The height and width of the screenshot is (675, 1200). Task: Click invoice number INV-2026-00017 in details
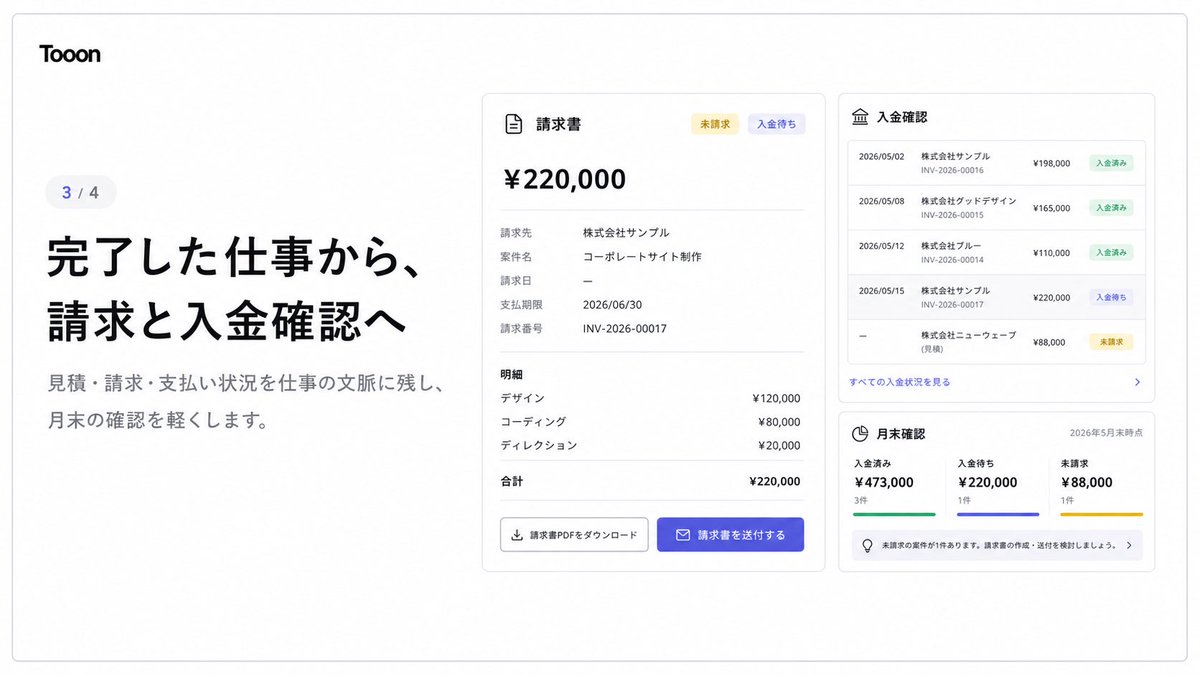625,328
